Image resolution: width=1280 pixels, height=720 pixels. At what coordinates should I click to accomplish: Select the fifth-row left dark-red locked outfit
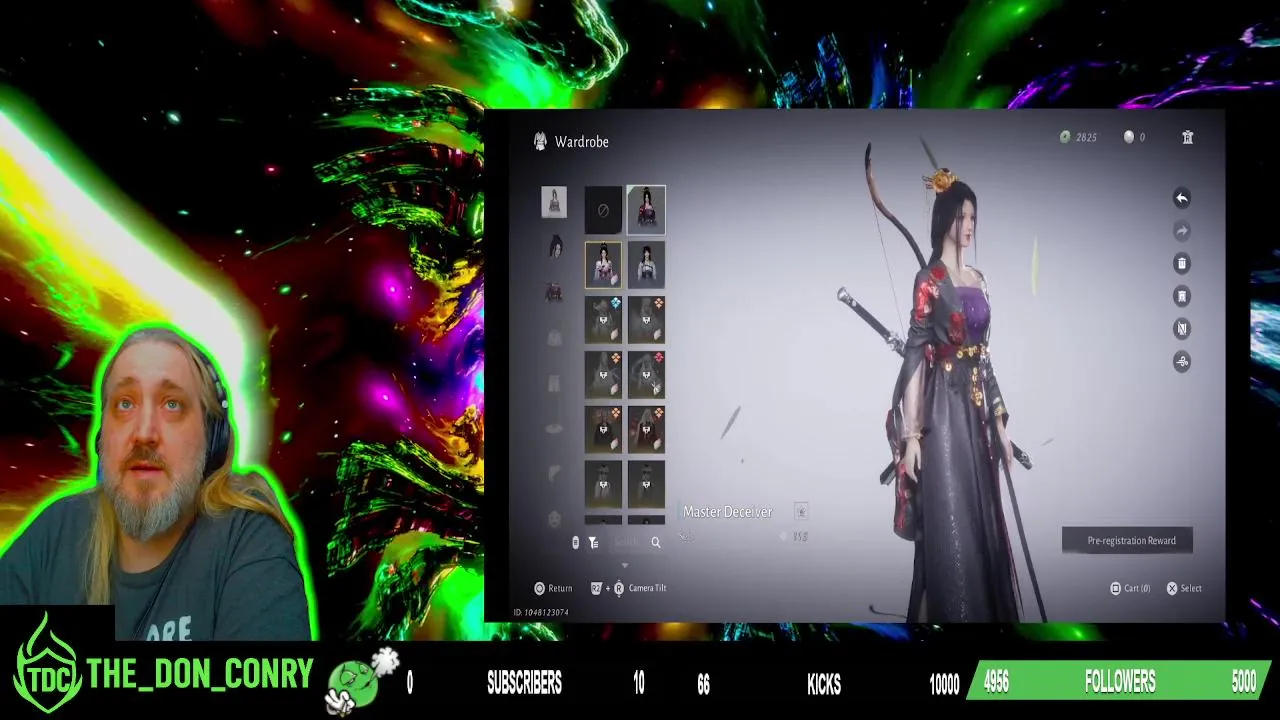(603, 430)
